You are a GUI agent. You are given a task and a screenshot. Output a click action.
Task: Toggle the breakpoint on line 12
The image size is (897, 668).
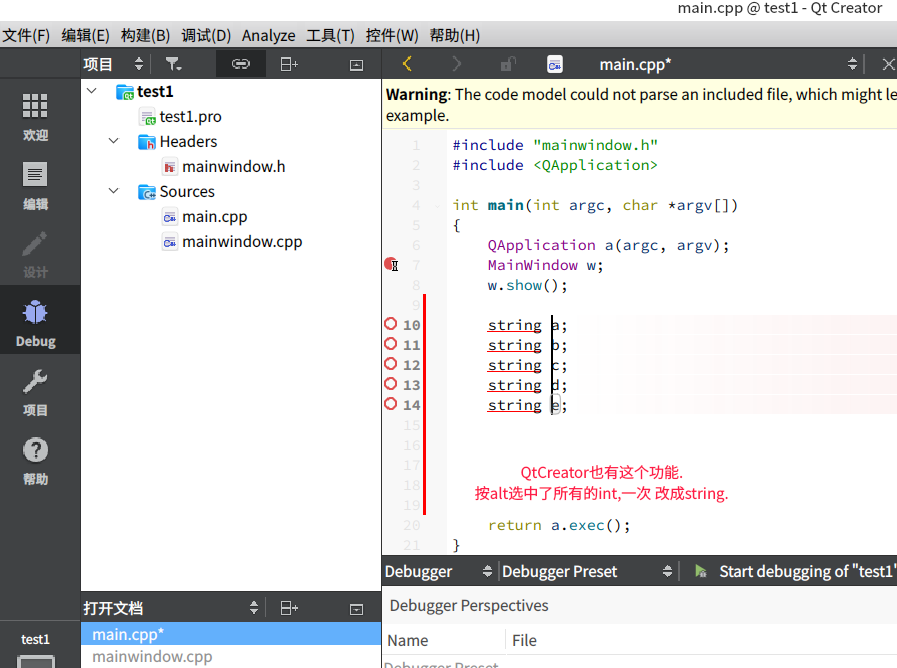coord(391,364)
